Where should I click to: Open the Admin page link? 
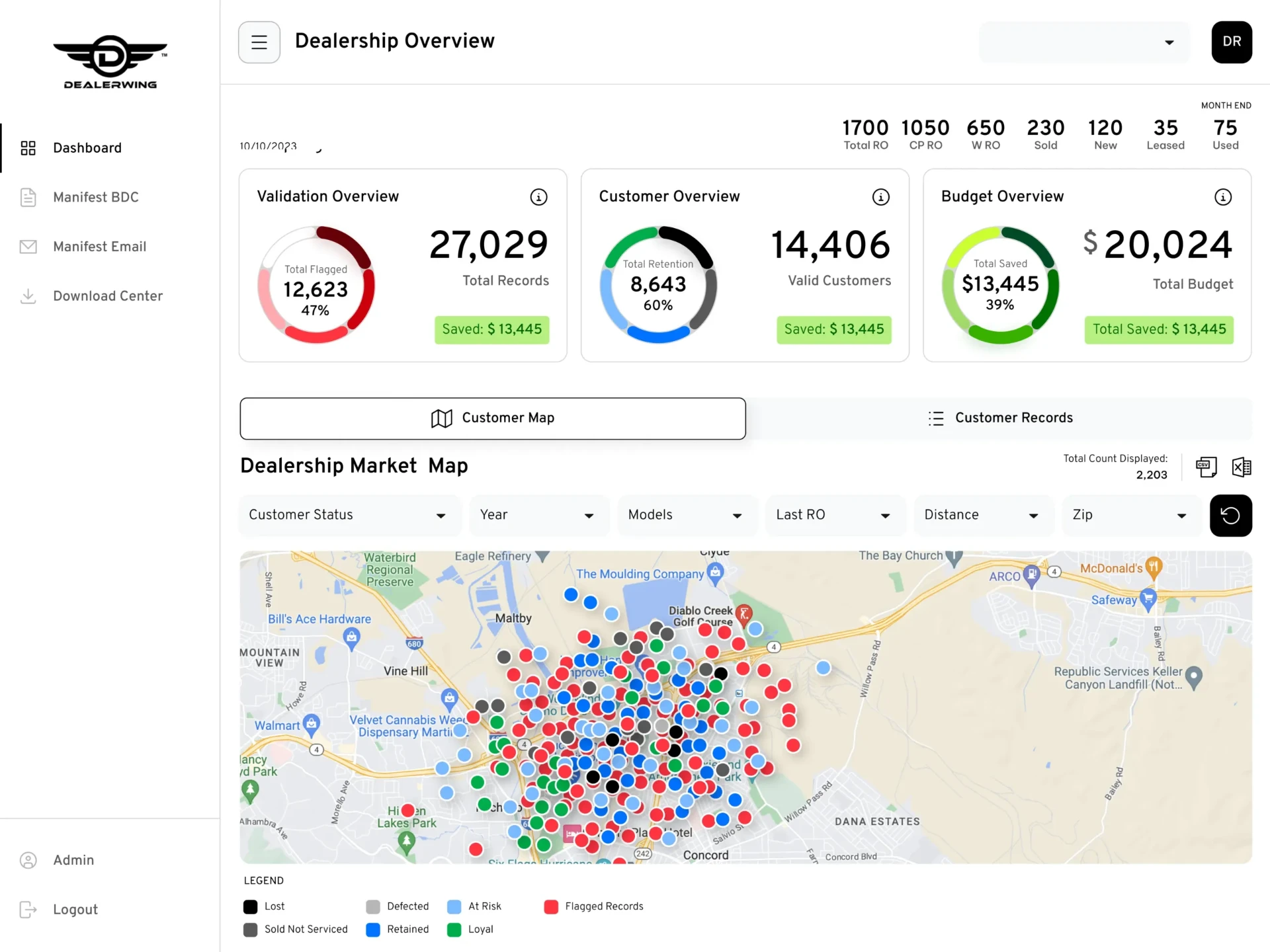73,860
